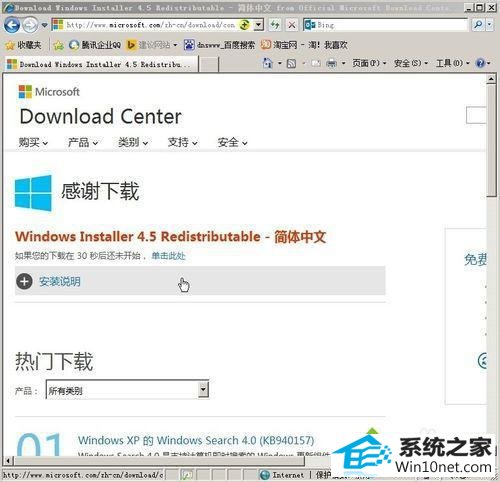500x482 pixels.
Task: Expand the 产品 navigation menu
Action: tap(83, 143)
